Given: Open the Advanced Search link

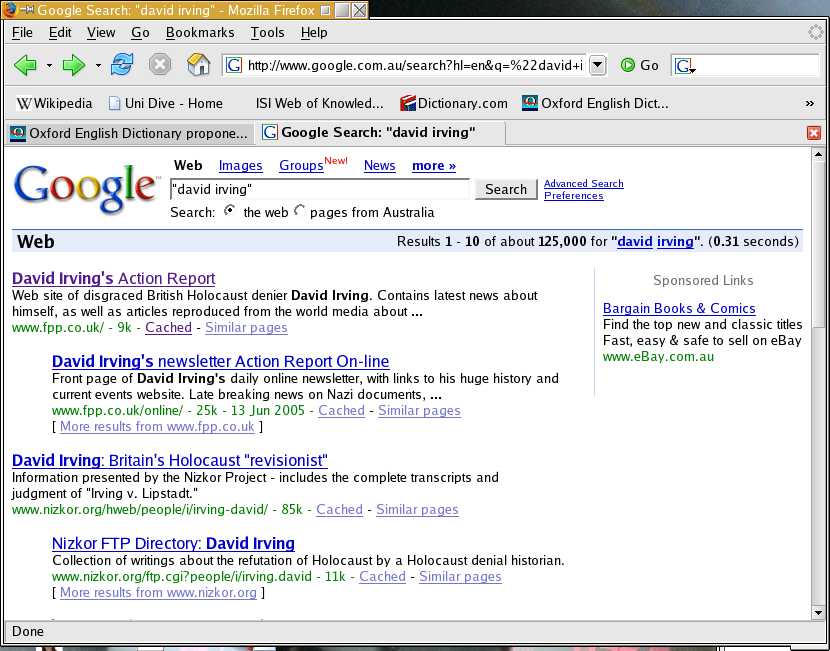Looking at the screenshot, I should point(583,184).
